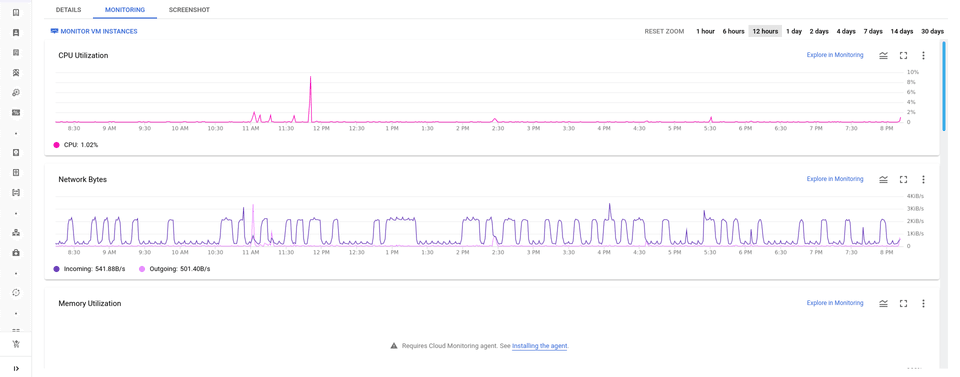Explore Memory Utilization in Monitoring

pyautogui.click(x=835, y=303)
